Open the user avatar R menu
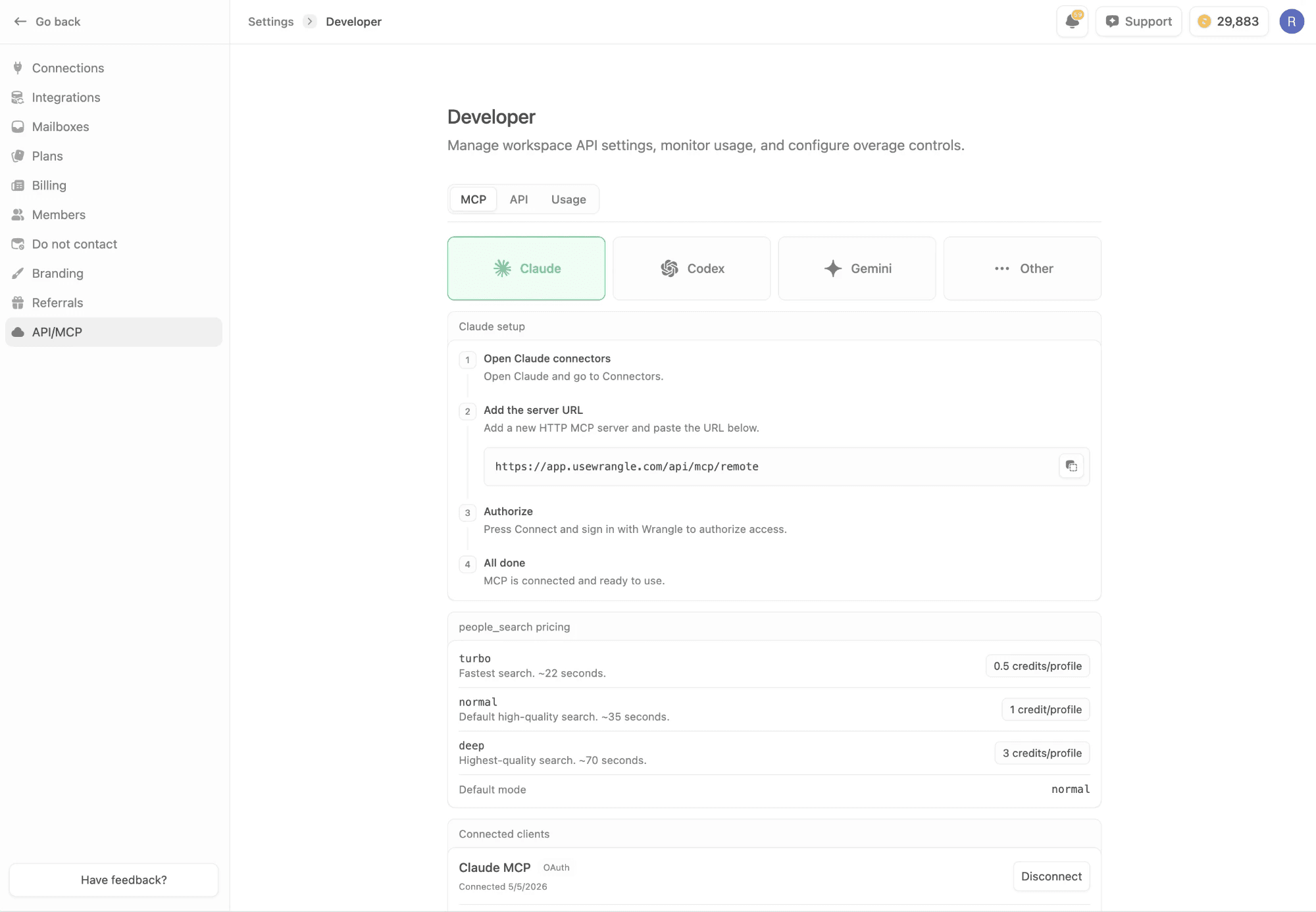 point(1292,22)
